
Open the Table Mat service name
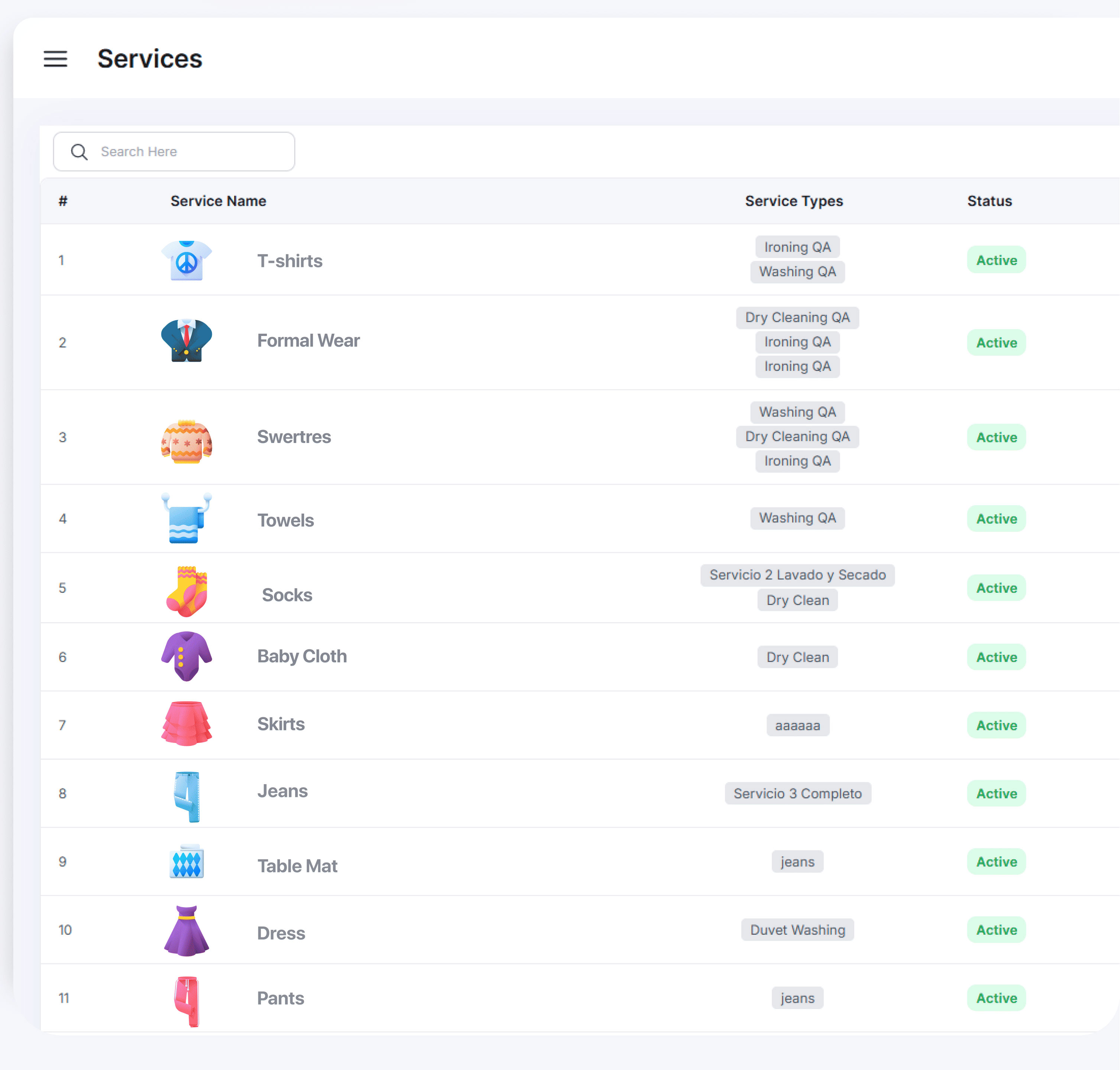[x=297, y=866]
